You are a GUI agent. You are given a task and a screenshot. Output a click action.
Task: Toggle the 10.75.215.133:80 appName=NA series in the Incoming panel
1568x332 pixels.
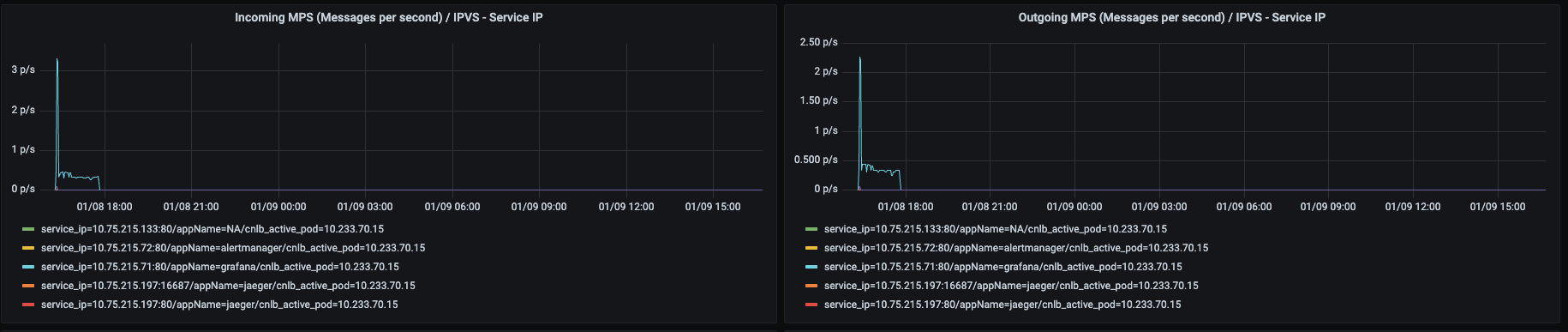point(212,229)
